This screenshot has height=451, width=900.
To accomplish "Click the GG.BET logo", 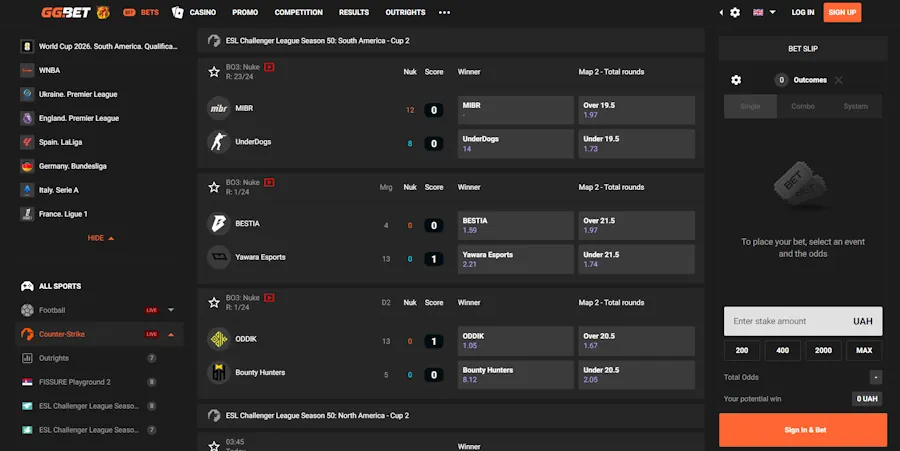I will (66, 12).
